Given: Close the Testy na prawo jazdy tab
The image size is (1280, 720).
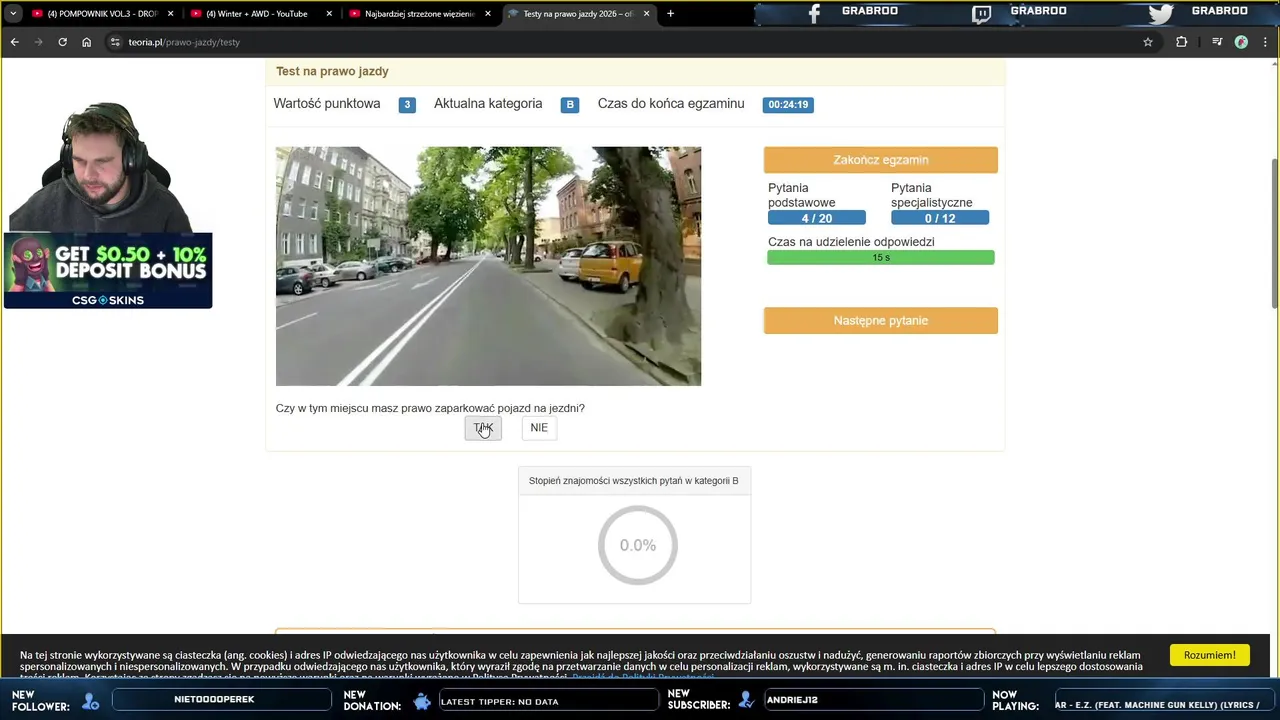Looking at the screenshot, I should (646, 14).
